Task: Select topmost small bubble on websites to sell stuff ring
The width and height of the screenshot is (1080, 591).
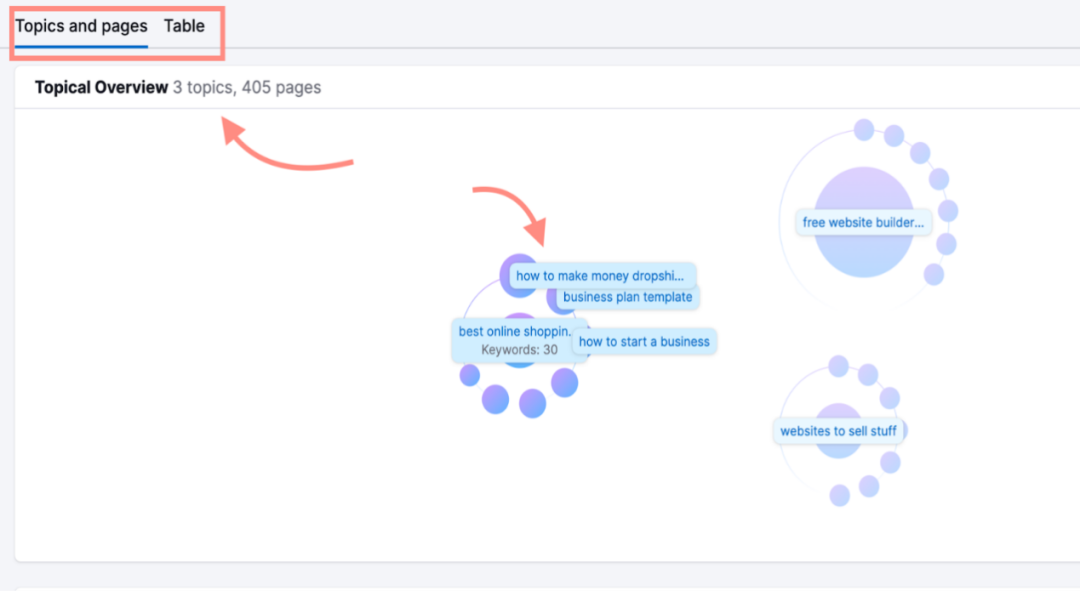Action: pos(839,366)
